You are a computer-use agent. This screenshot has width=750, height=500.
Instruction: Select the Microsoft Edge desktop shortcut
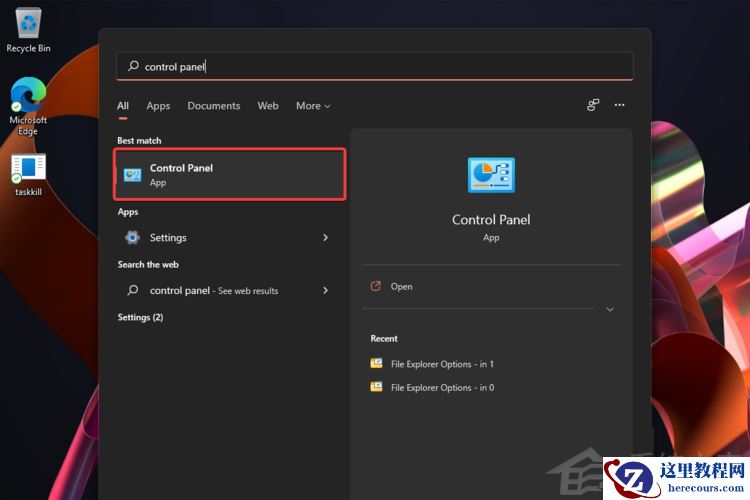pyautogui.click(x=28, y=106)
